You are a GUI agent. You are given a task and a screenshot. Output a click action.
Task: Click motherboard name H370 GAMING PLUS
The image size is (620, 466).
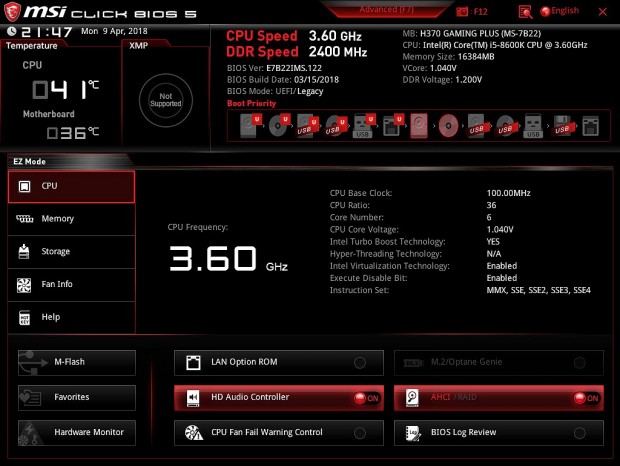[480, 33]
